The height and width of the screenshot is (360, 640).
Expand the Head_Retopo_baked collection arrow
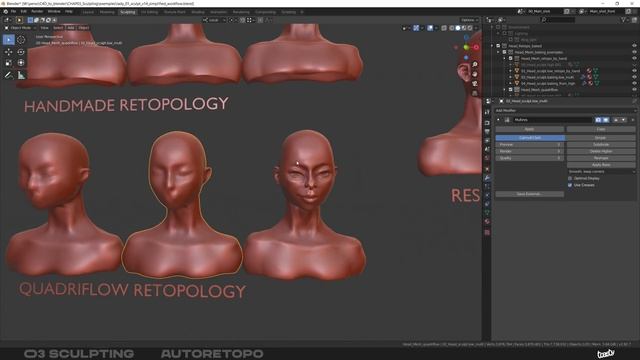coord(492,46)
